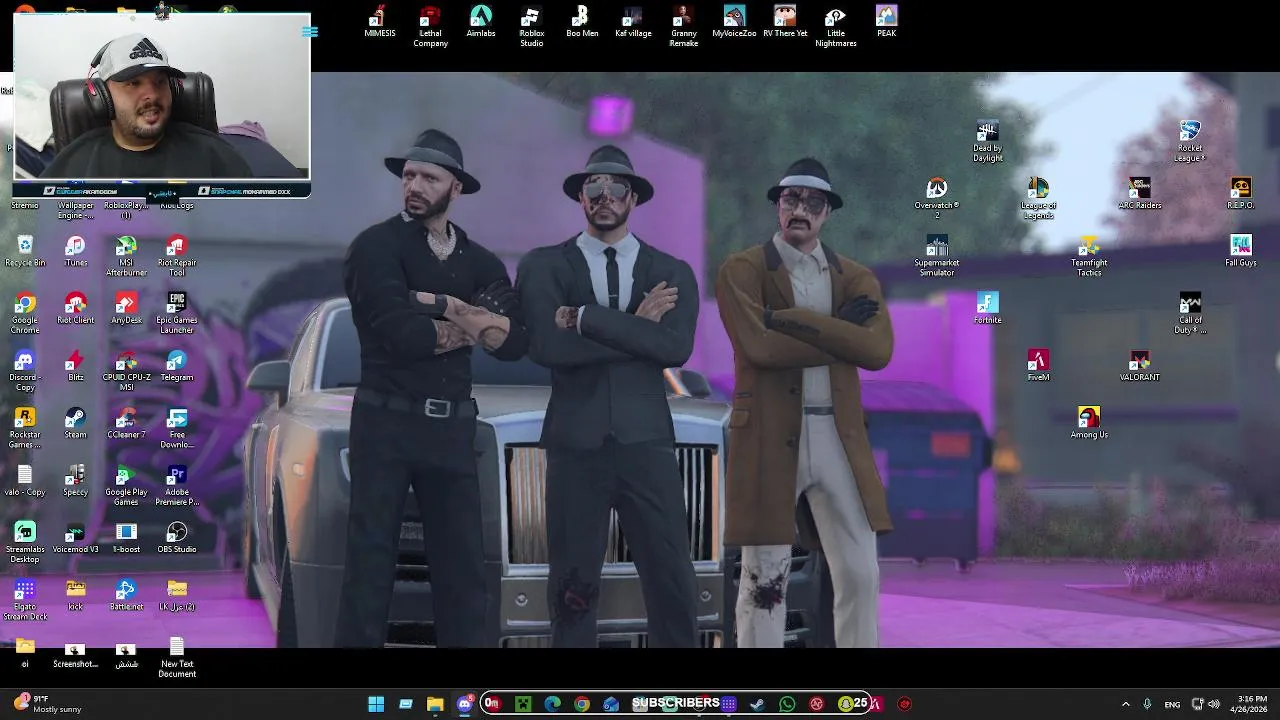Open the OBS Studio icon
The height and width of the screenshot is (720, 1280).
177,536
